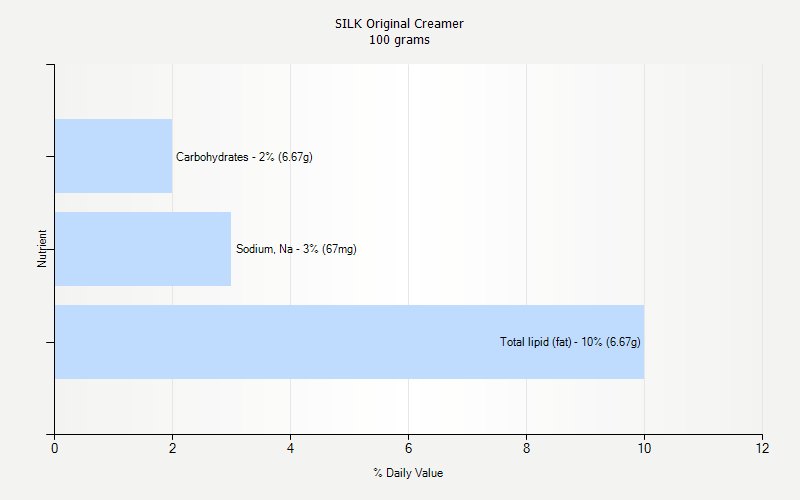Image resolution: width=800 pixels, height=500 pixels.
Task: Select the Sodium, Na - 3% (67mg) label
Action: [x=296, y=249]
